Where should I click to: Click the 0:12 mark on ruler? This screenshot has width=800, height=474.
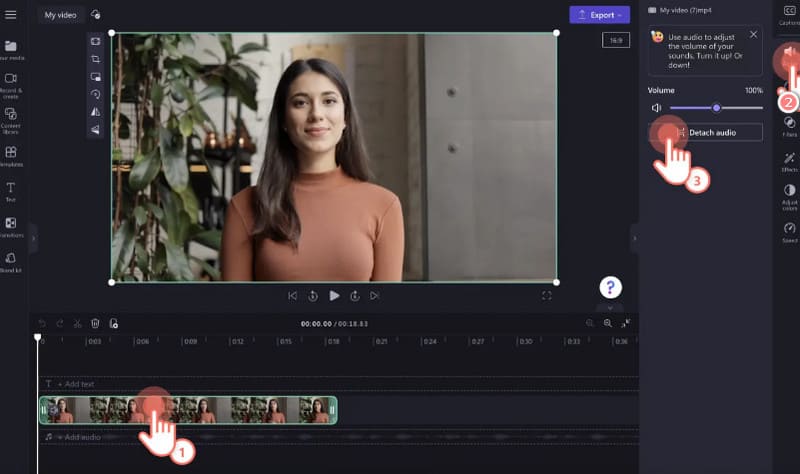coord(238,341)
